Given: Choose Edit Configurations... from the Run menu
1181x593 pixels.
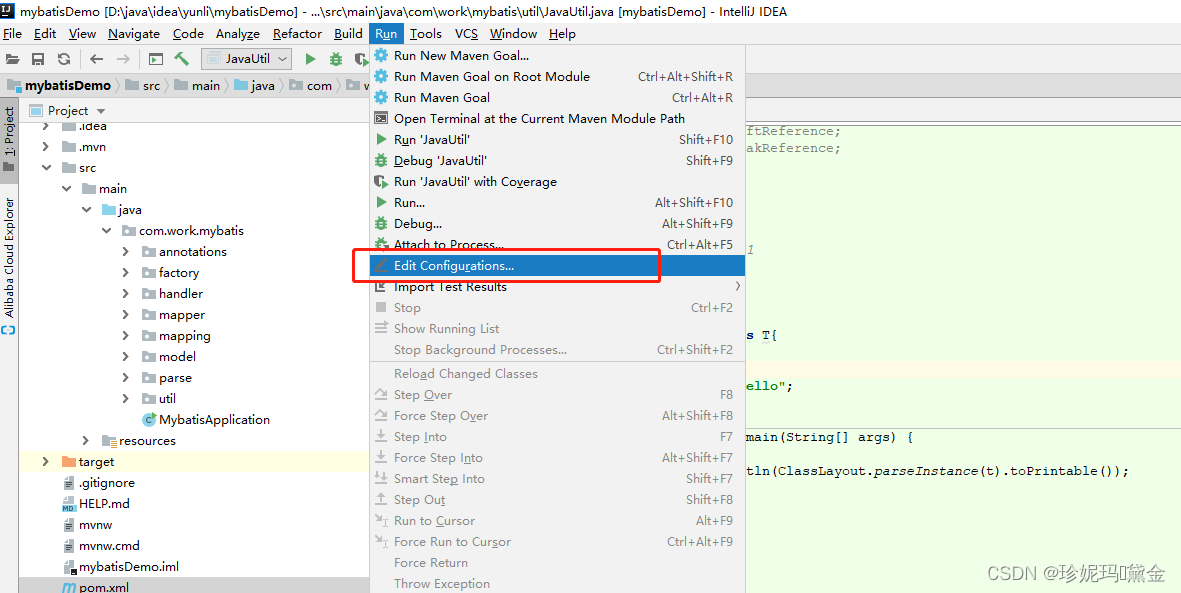Looking at the screenshot, I should [557, 266].
